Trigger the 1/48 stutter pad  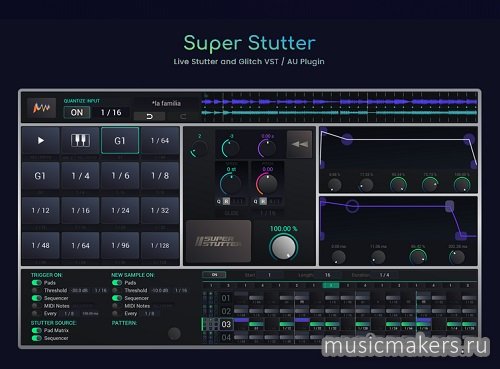click(x=41, y=245)
